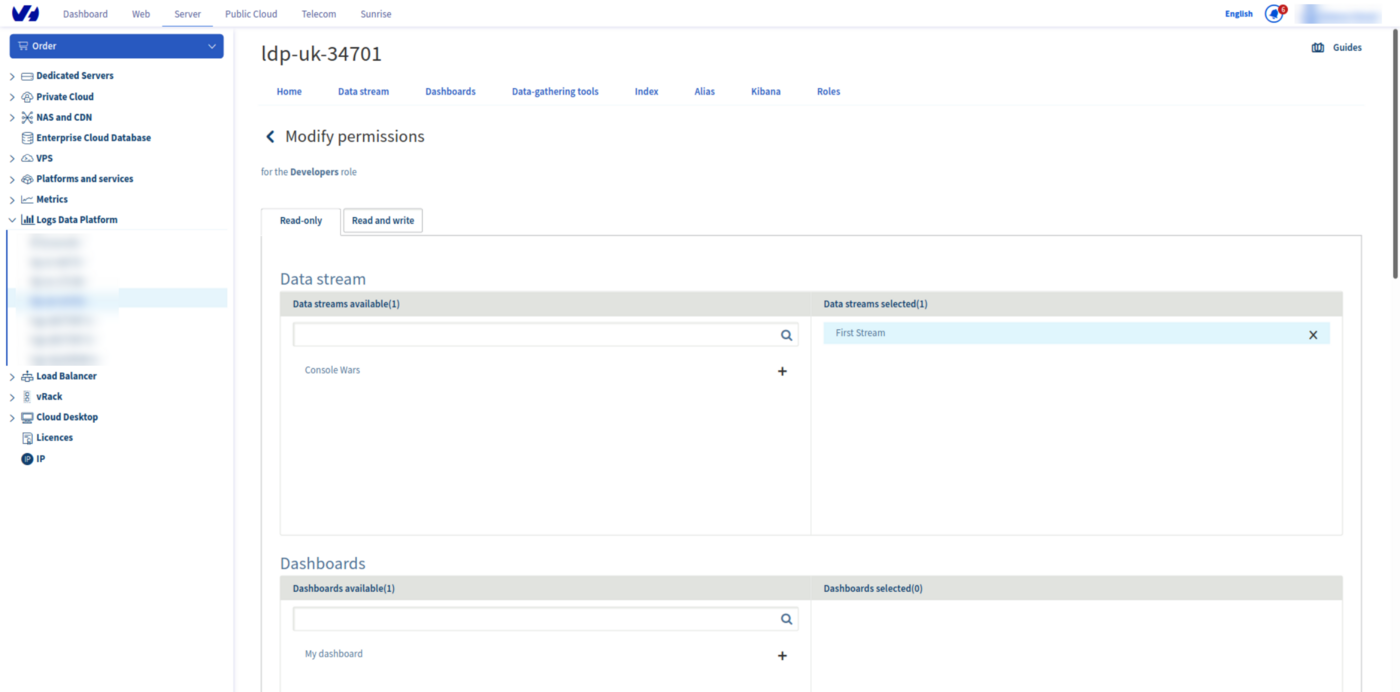This screenshot has width=1400, height=692.
Task: Add Console Wars stream with plus icon
Action: pos(782,371)
